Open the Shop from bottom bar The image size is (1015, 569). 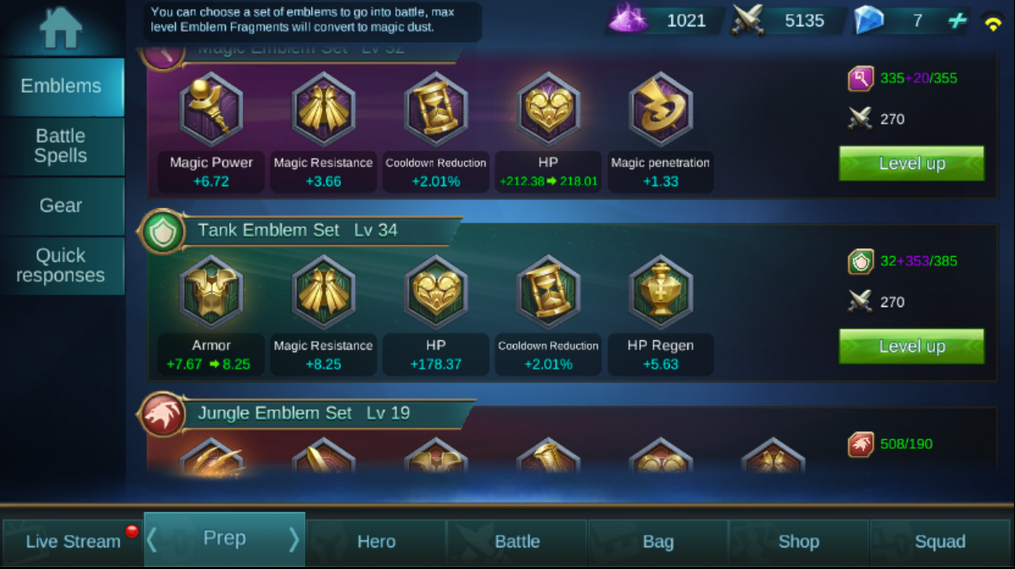tap(799, 542)
